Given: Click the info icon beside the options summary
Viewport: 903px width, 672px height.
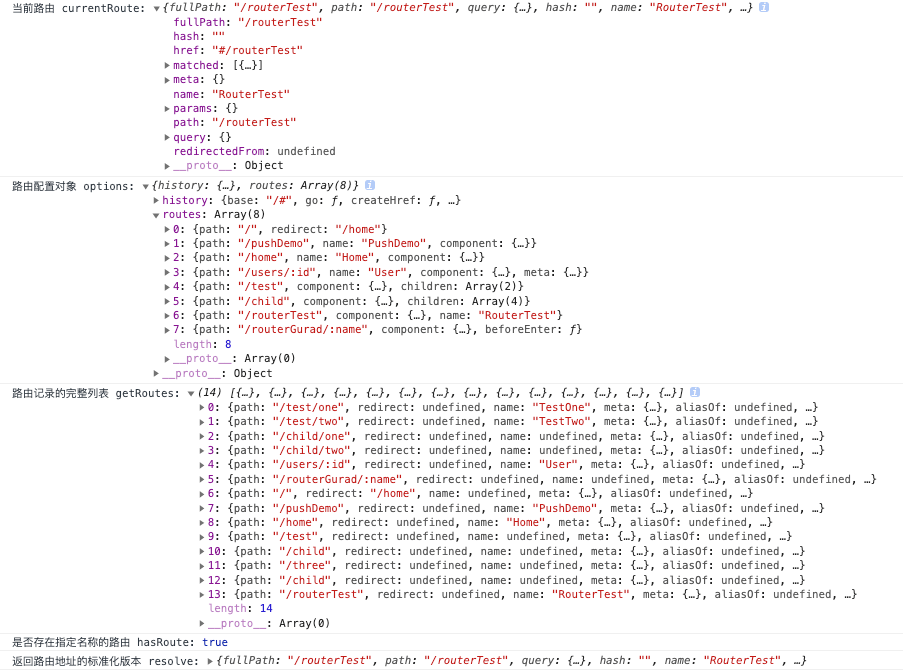Looking at the screenshot, I should click(x=370, y=185).
